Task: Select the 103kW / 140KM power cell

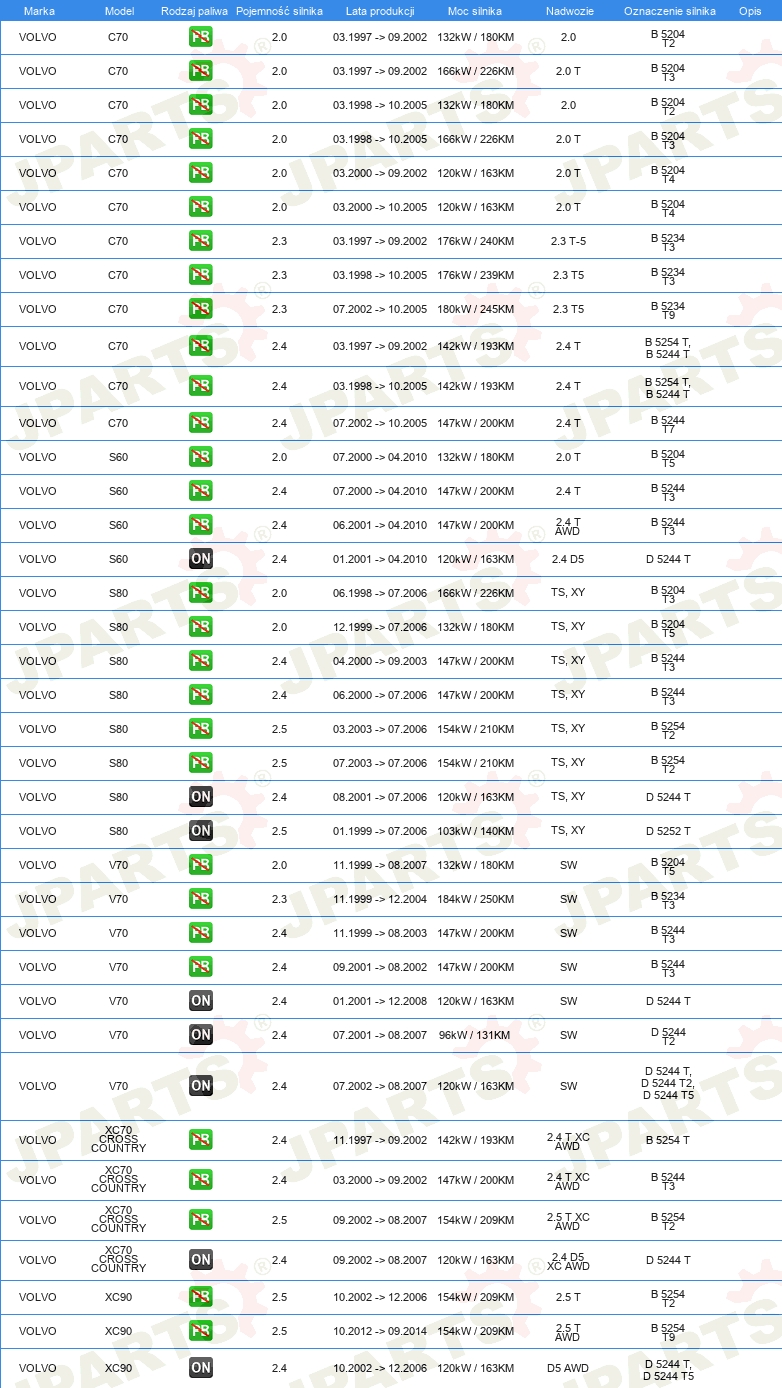Action: [x=475, y=831]
